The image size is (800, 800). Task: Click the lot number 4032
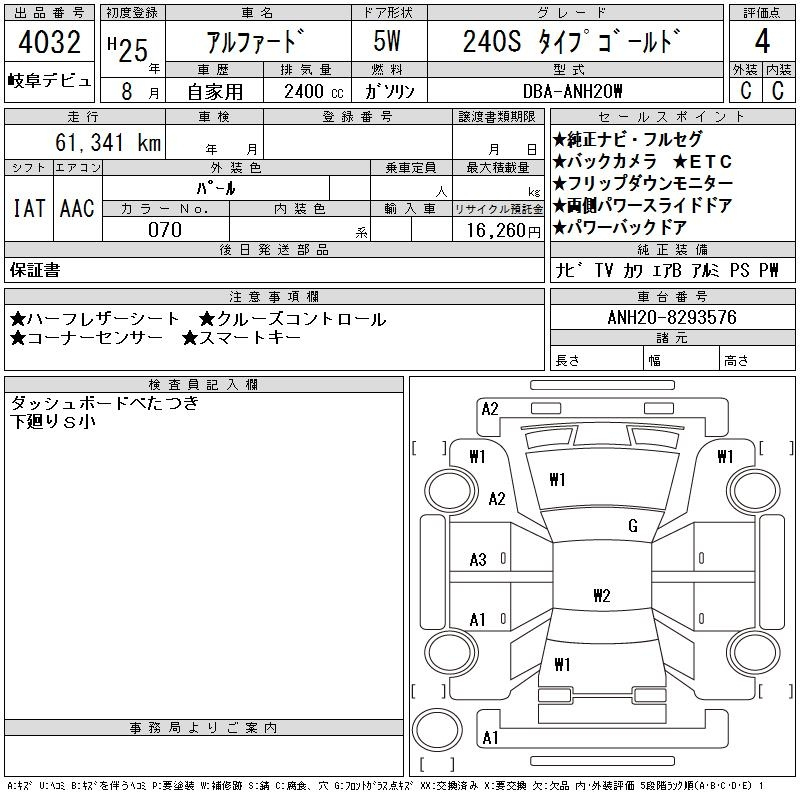coord(49,42)
